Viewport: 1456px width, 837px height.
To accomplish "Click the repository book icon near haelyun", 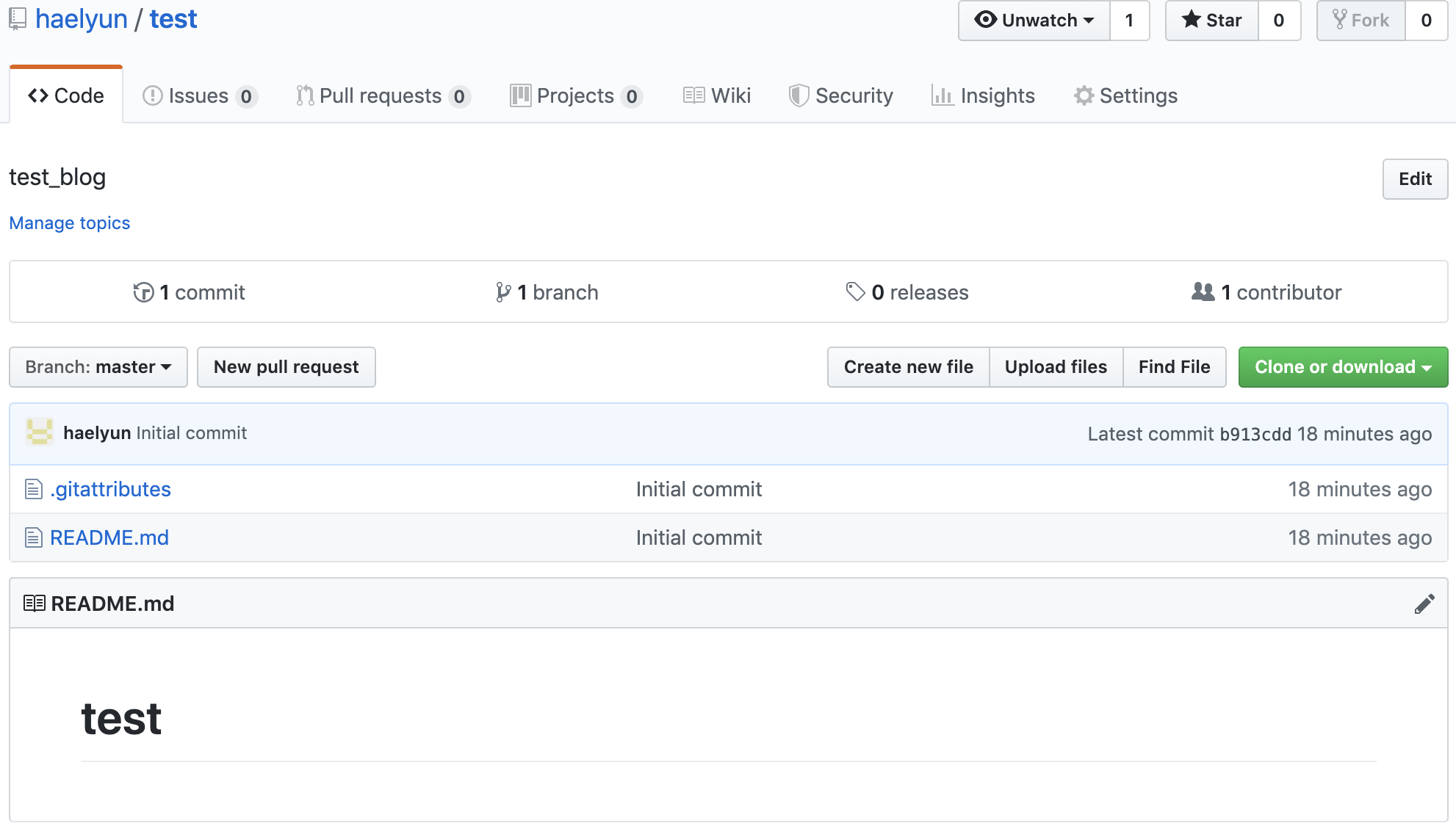I will [x=18, y=19].
